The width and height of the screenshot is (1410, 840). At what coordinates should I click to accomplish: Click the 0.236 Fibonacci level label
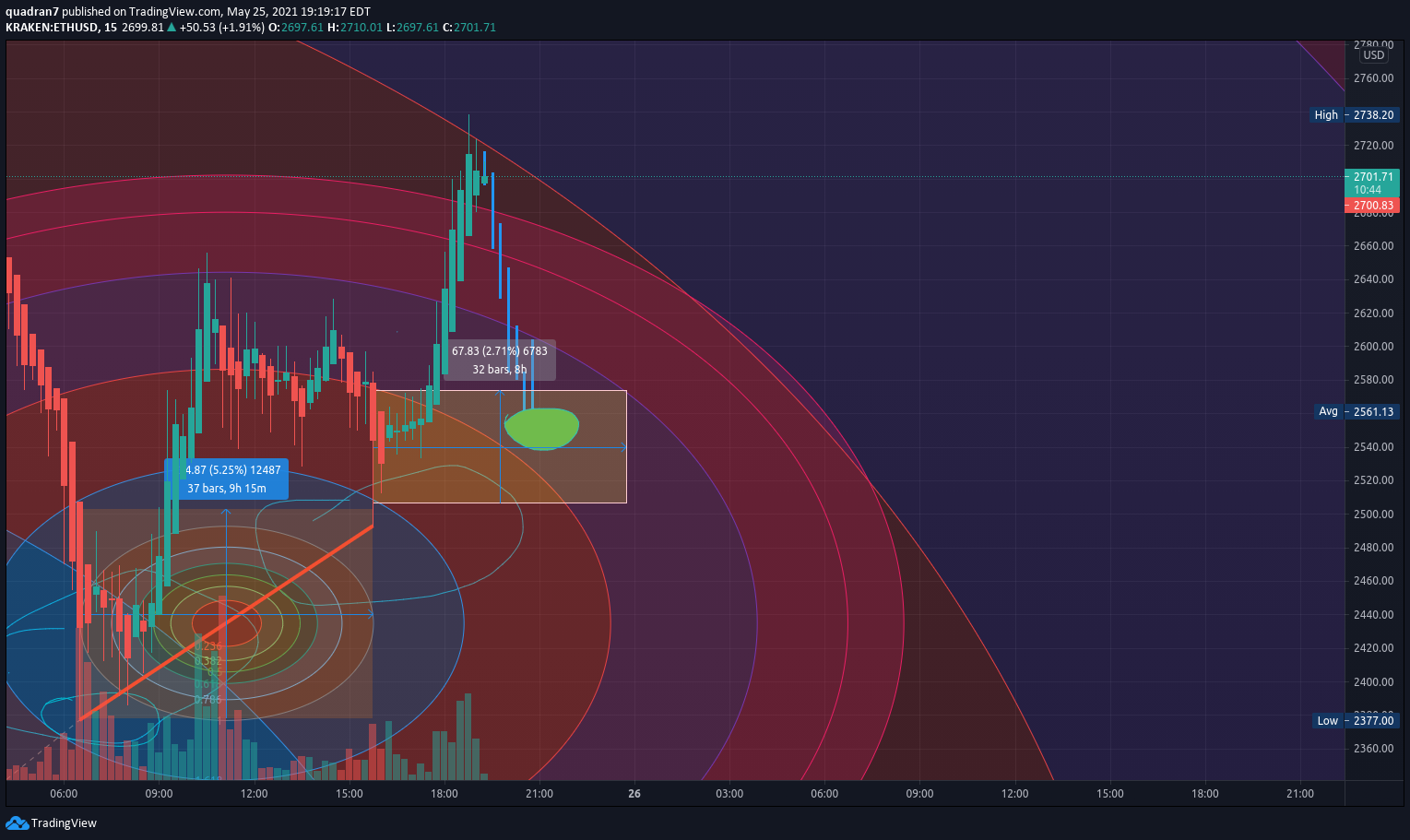208,646
